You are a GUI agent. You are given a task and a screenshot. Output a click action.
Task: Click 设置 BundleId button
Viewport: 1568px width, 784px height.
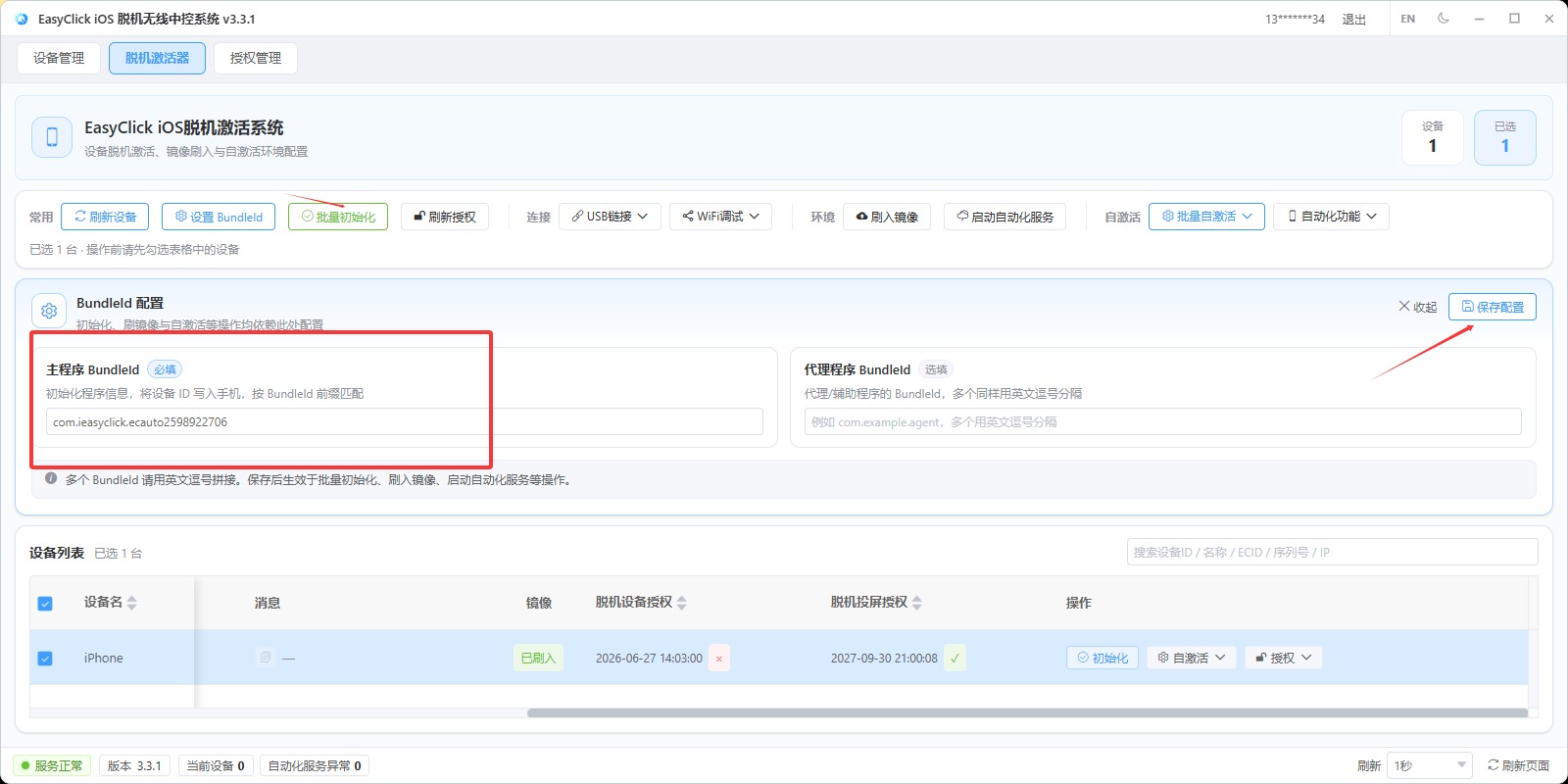pos(219,217)
